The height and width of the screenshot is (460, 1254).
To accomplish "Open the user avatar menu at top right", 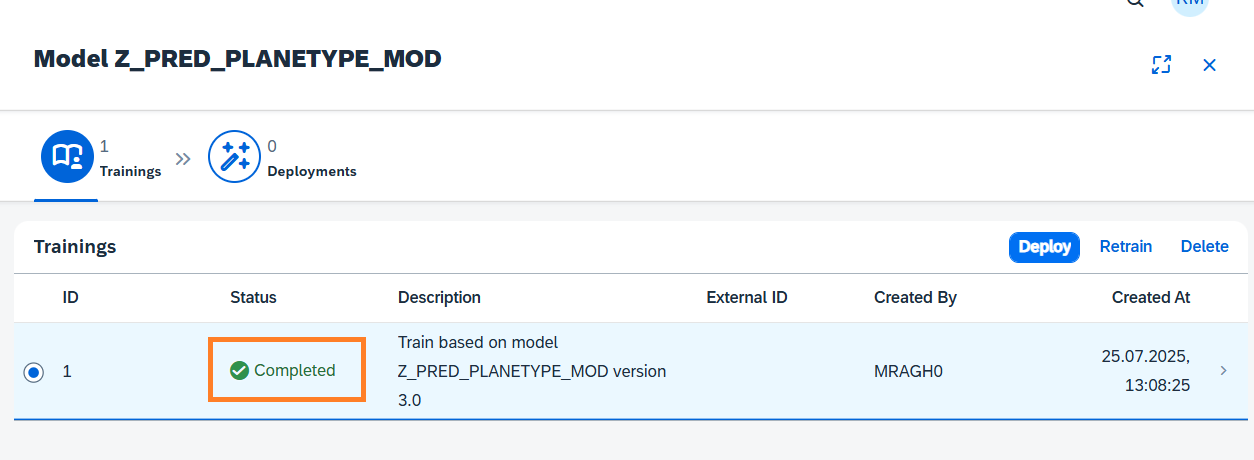I will click(1190, 3).
